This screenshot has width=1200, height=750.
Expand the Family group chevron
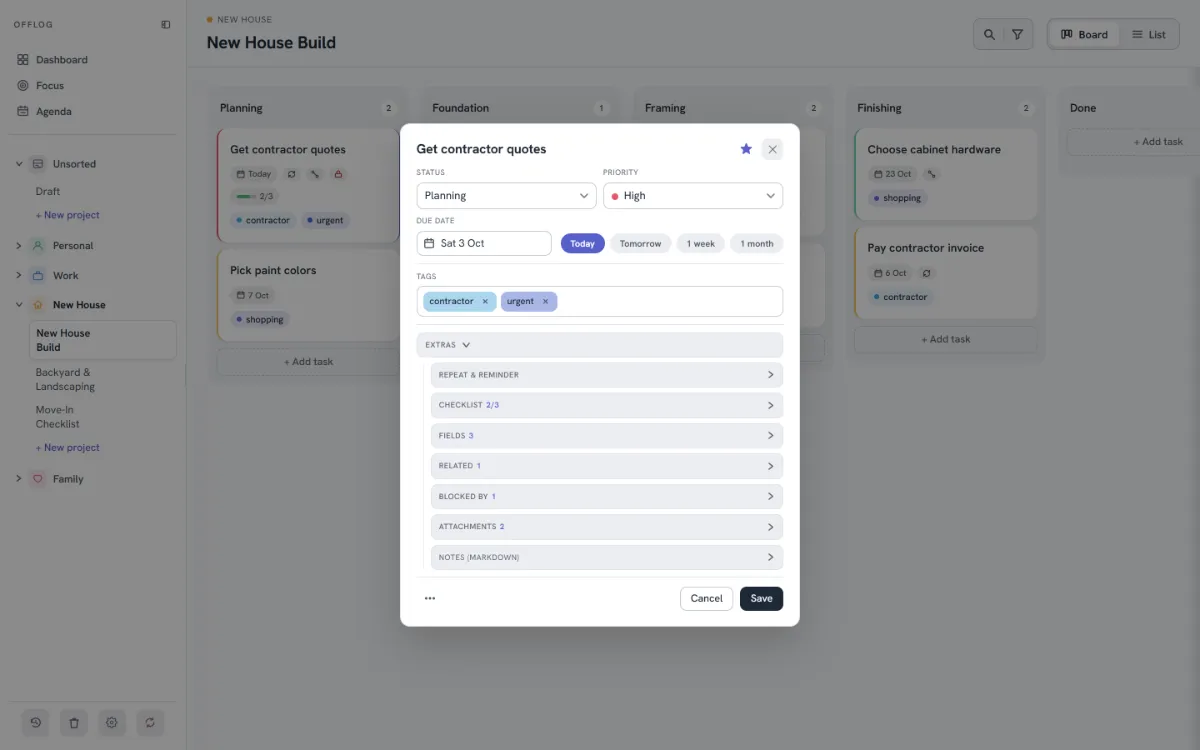18,479
